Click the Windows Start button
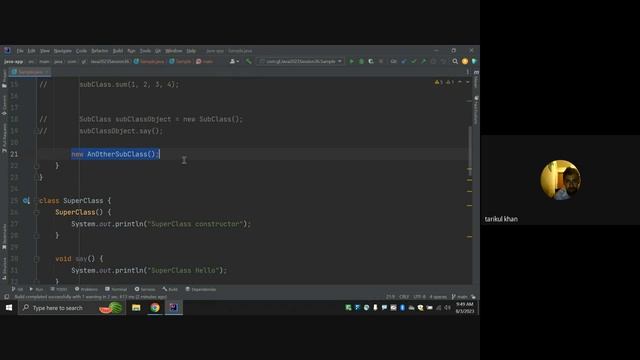Viewport: 640px width, 360px height. coord(9,308)
